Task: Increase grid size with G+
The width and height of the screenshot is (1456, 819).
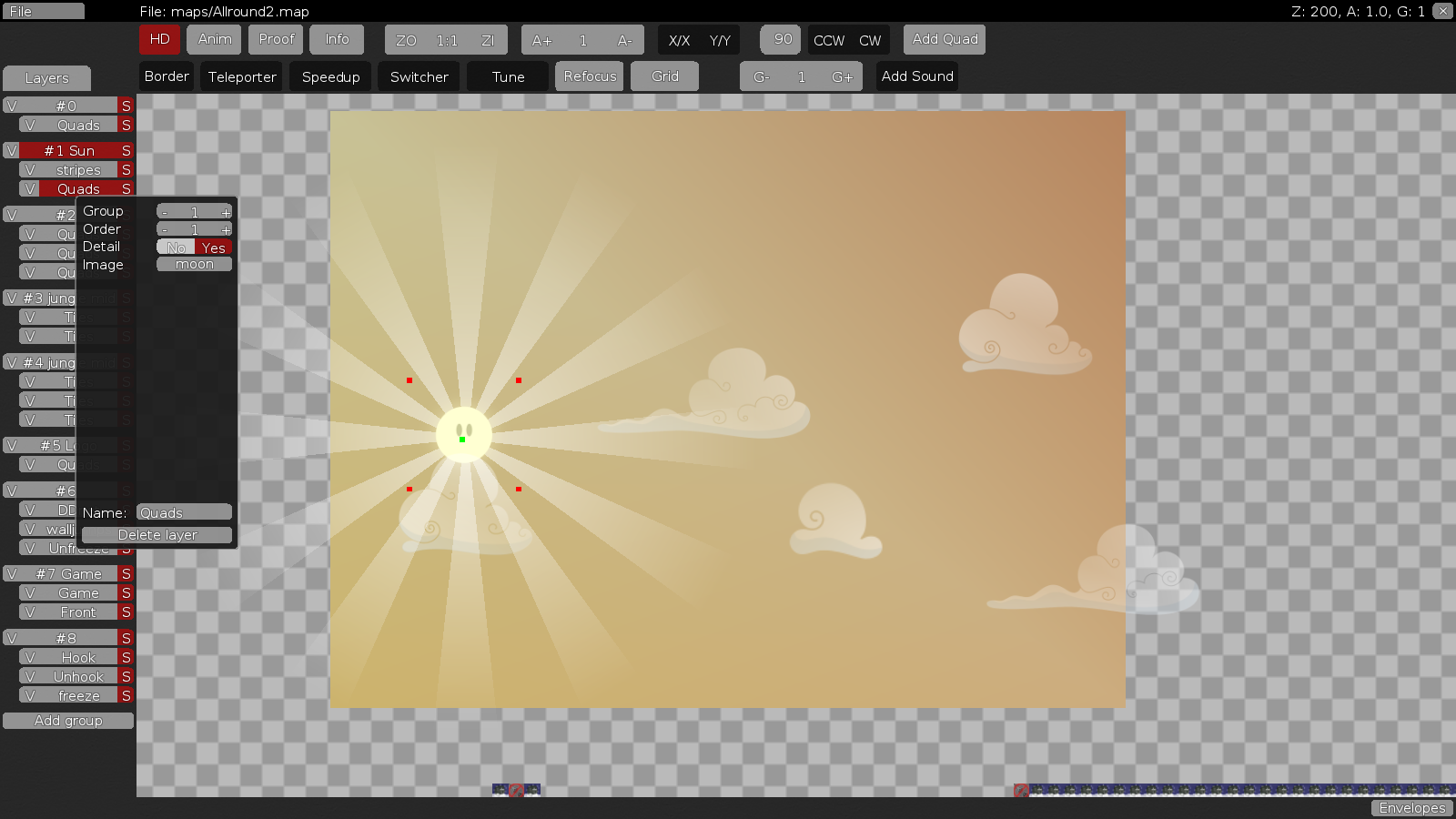Action: click(x=842, y=77)
